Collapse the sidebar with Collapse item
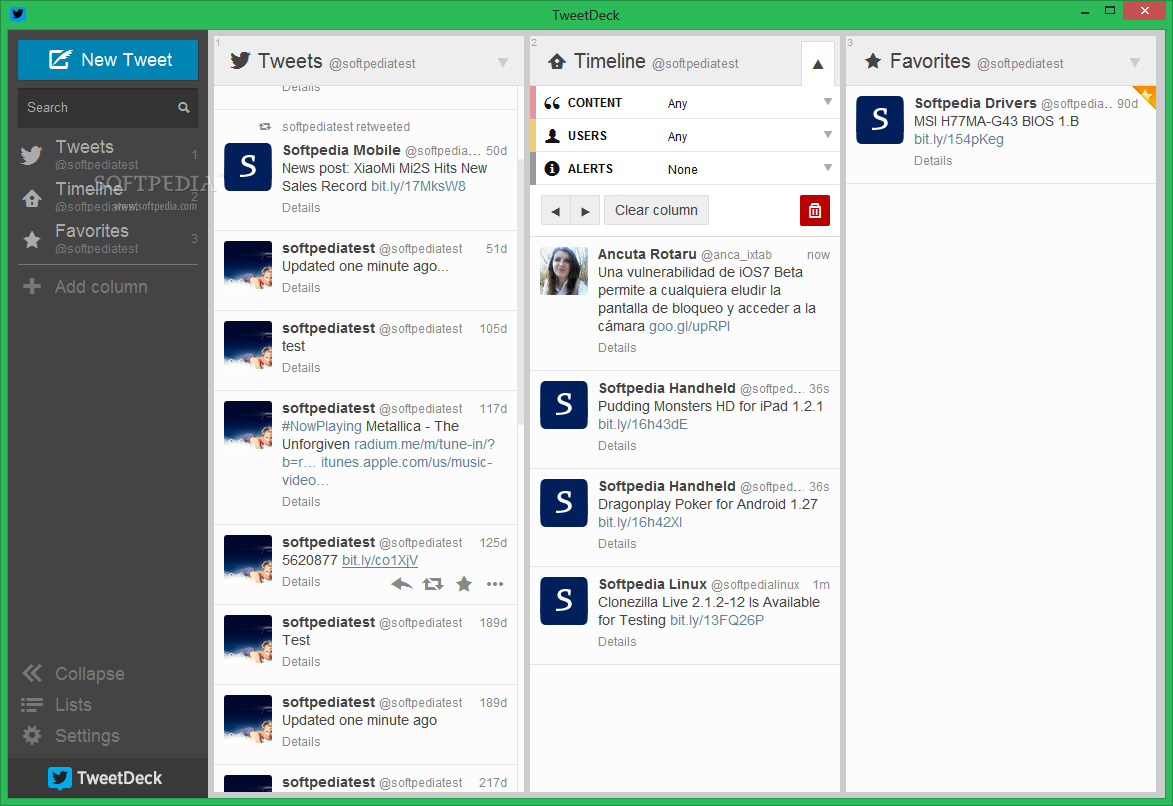 (x=73, y=674)
